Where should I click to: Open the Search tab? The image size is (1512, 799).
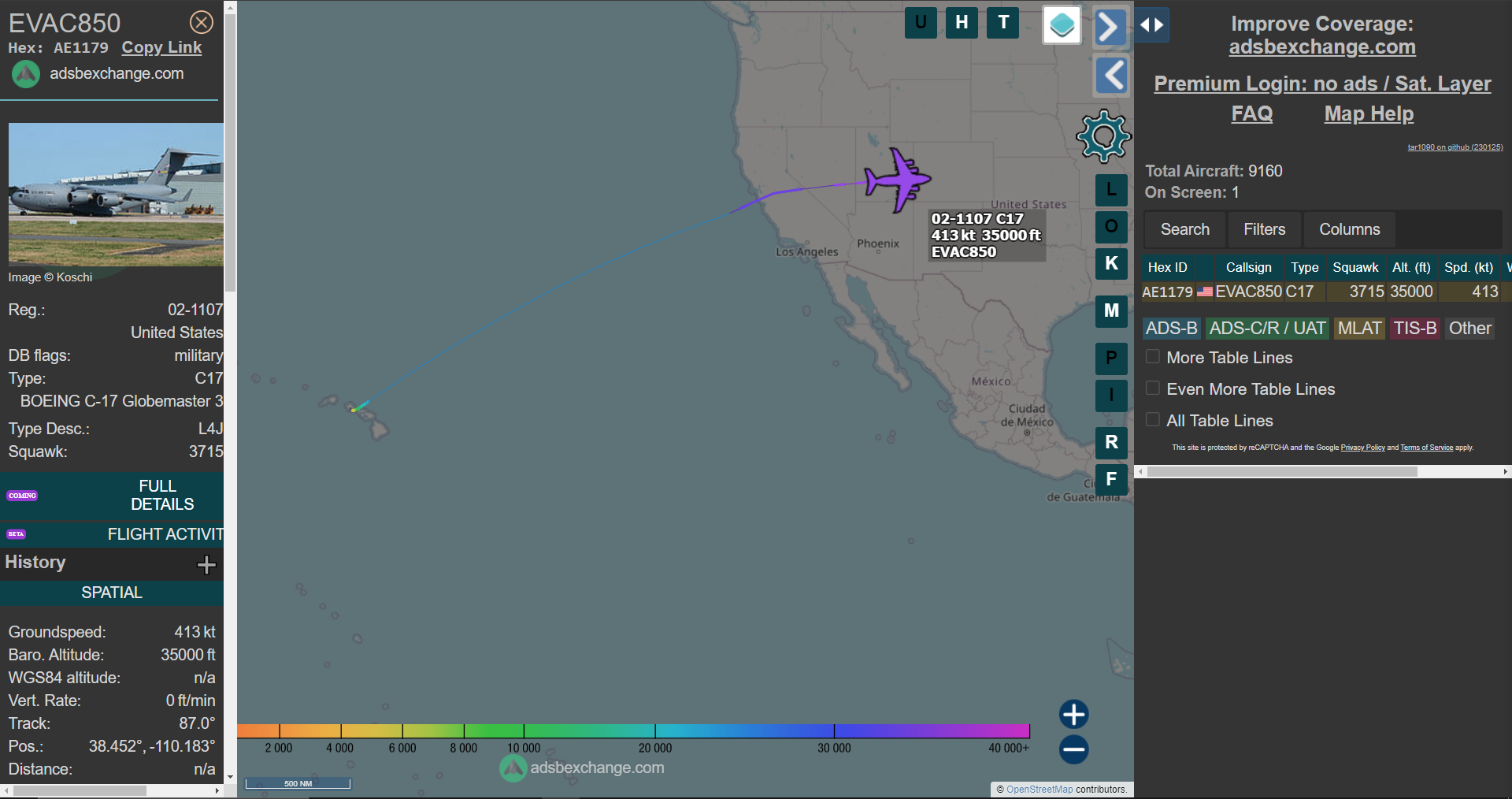click(x=1184, y=229)
